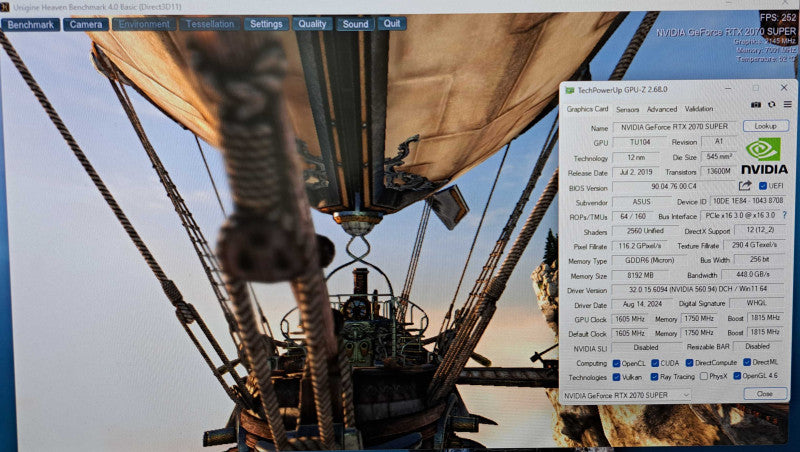Click the FPS counter in Heaven
This screenshot has width=800, height=452.
point(778,17)
